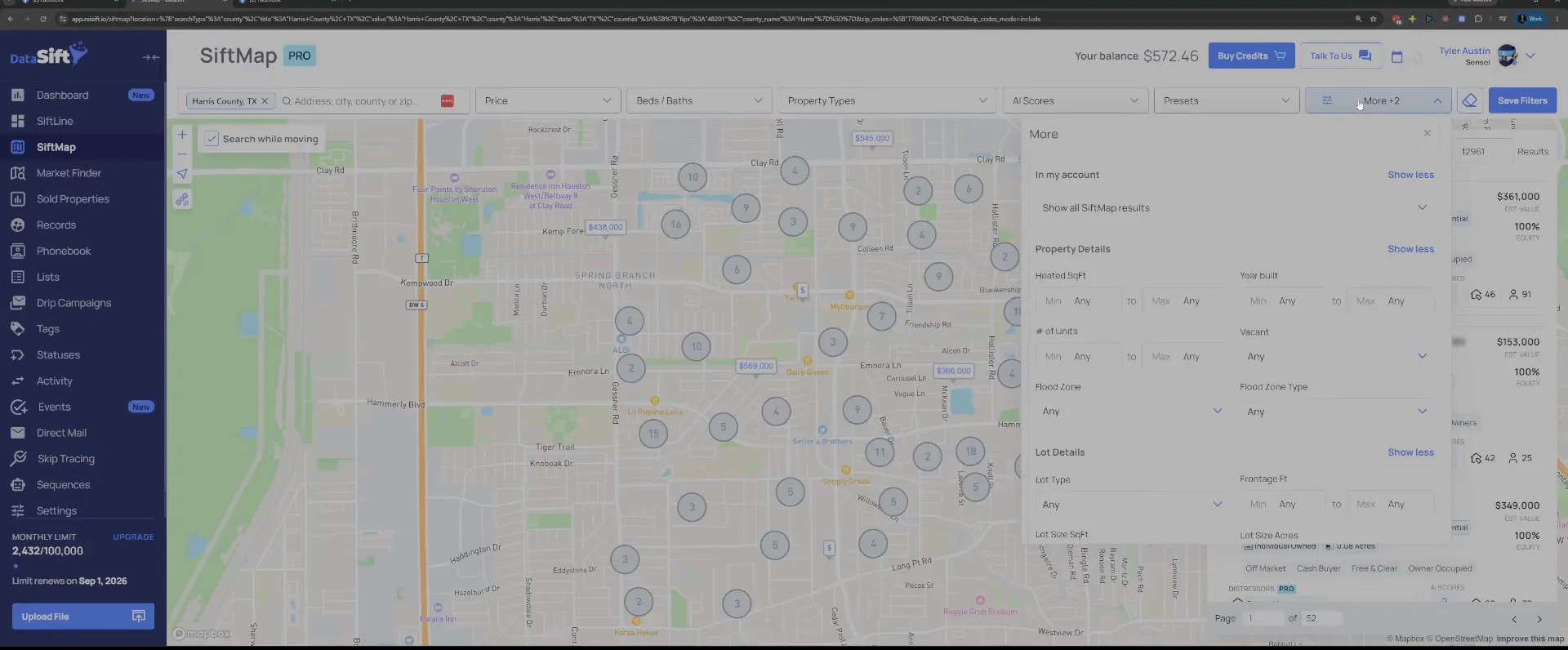Click the results Page number field

click(1264, 618)
